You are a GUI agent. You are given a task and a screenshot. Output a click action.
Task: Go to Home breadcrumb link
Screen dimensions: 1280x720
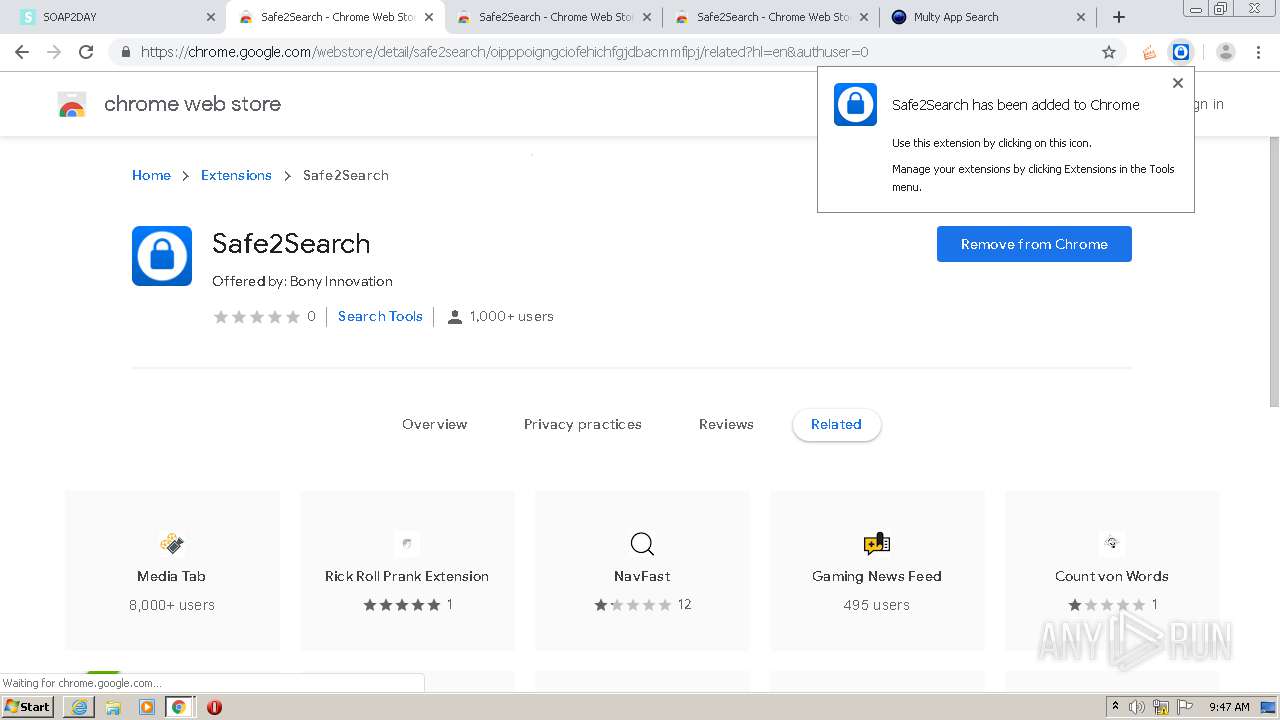151,175
